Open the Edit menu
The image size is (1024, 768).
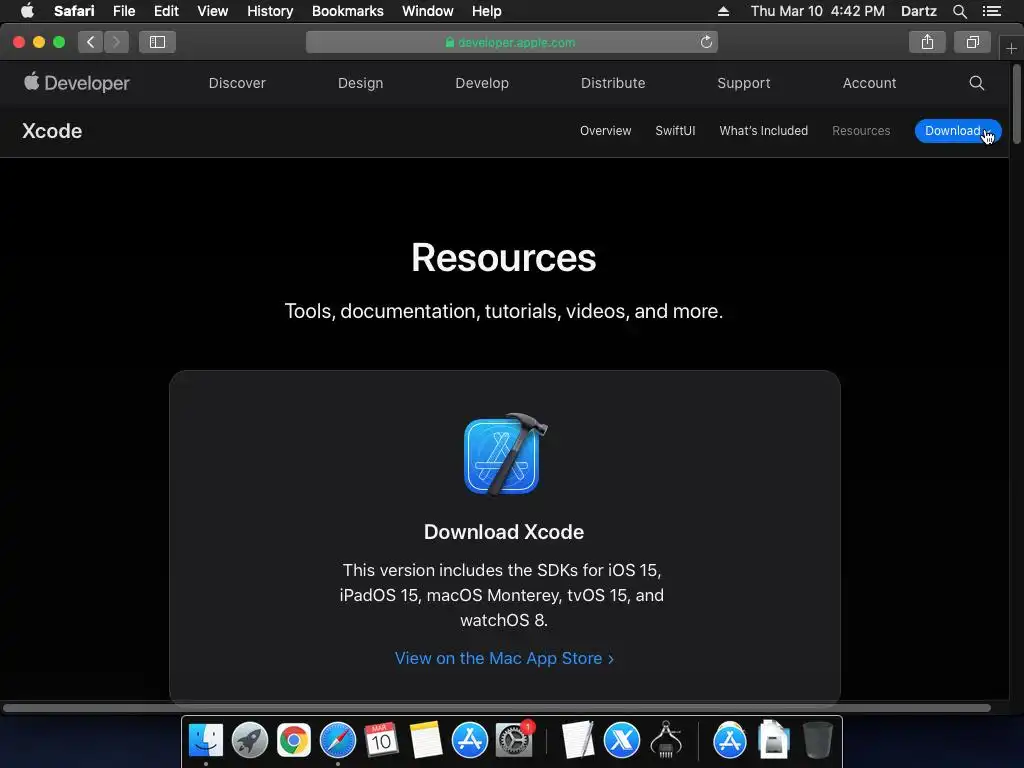click(166, 11)
